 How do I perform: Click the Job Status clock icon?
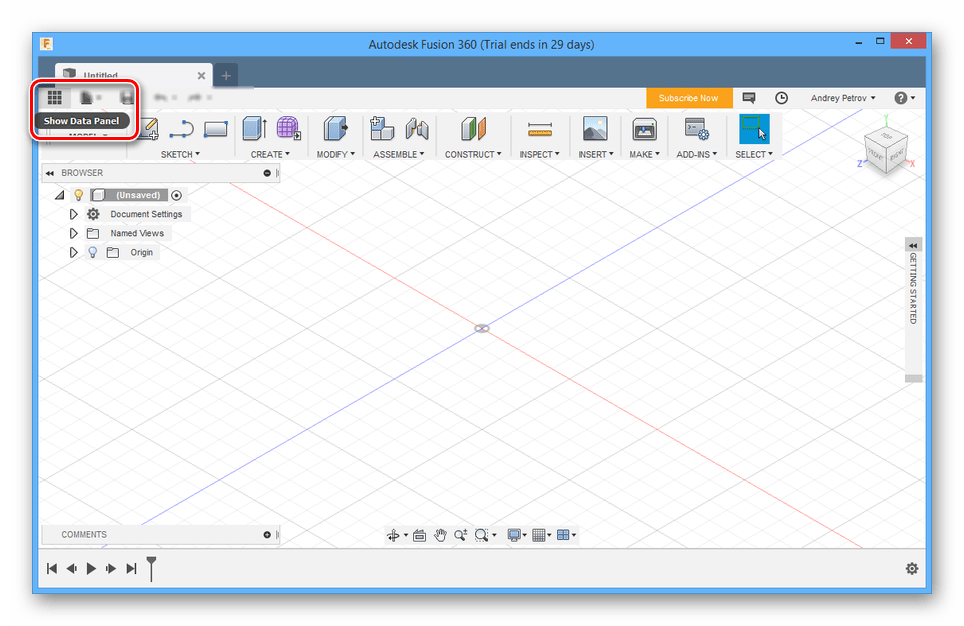click(782, 98)
